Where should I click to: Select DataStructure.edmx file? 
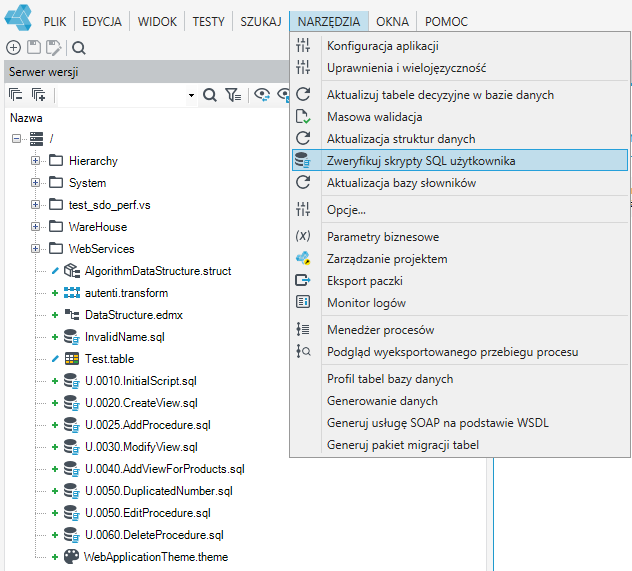134,315
